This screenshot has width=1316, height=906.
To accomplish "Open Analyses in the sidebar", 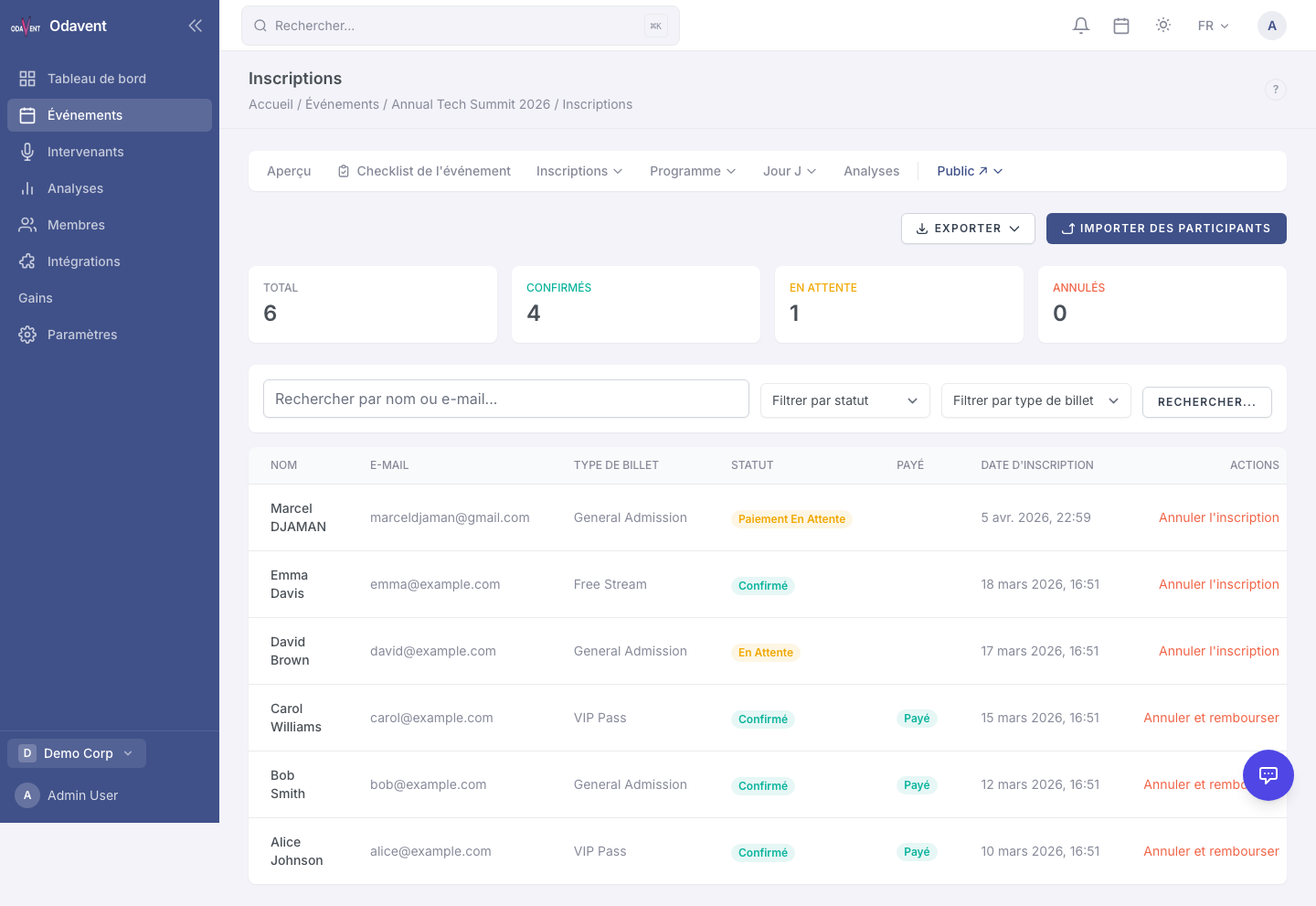I will pos(110,188).
